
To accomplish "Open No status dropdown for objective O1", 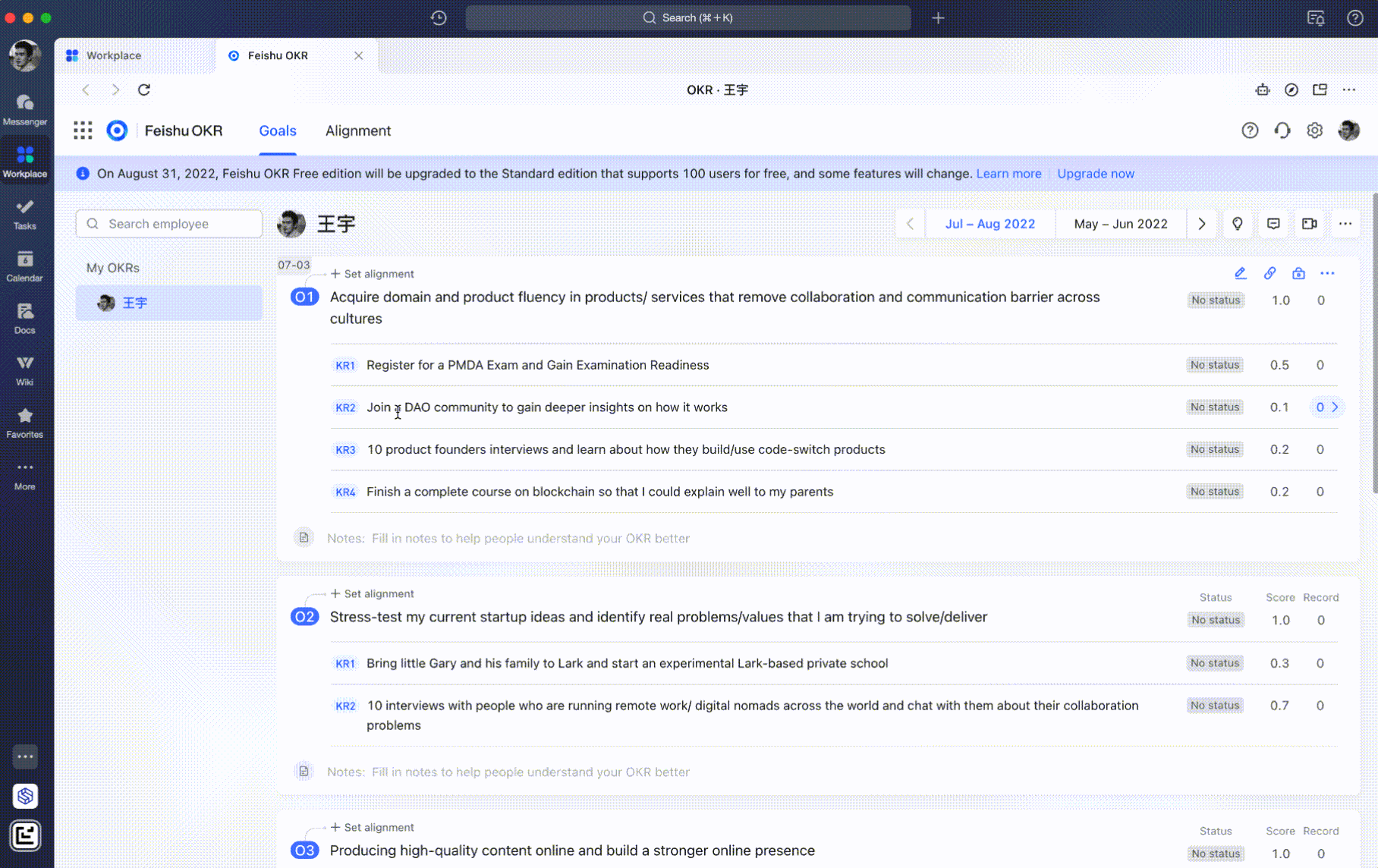I will (x=1216, y=300).
